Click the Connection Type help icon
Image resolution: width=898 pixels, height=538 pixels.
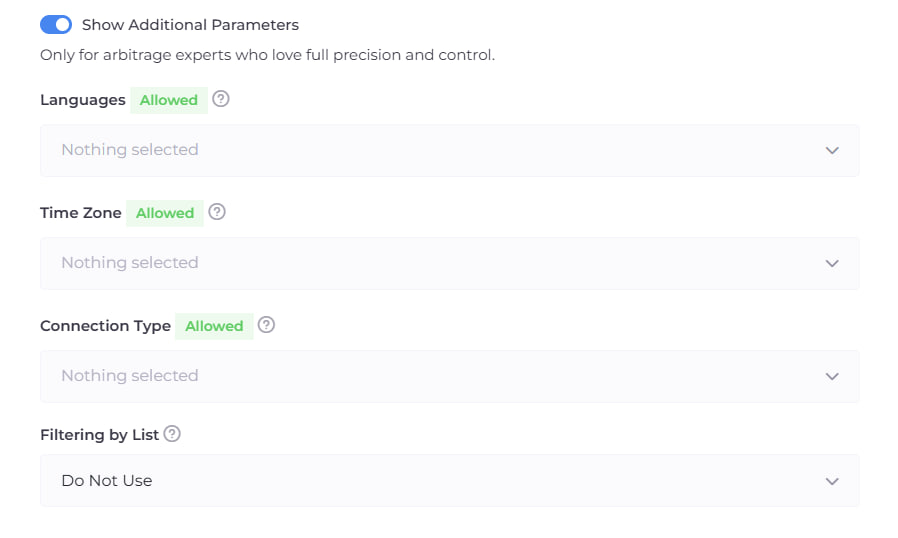point(266,325)
